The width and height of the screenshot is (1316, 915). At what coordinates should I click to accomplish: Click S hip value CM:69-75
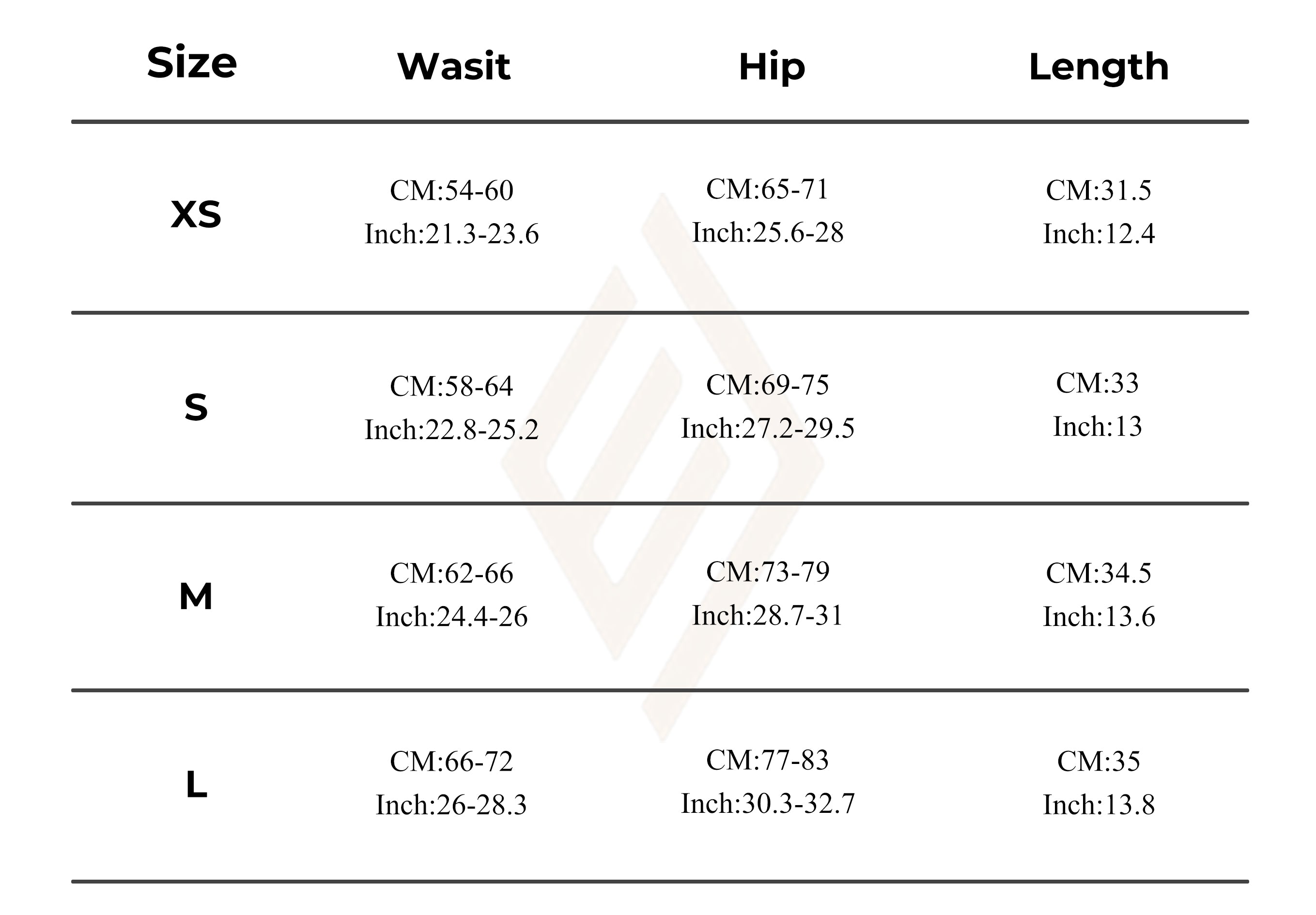[x=768, y=384]
